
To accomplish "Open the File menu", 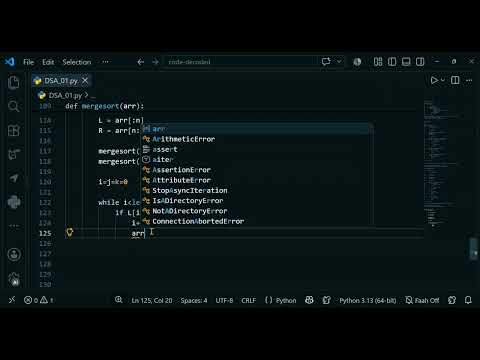I will click(x=28, y=62).
